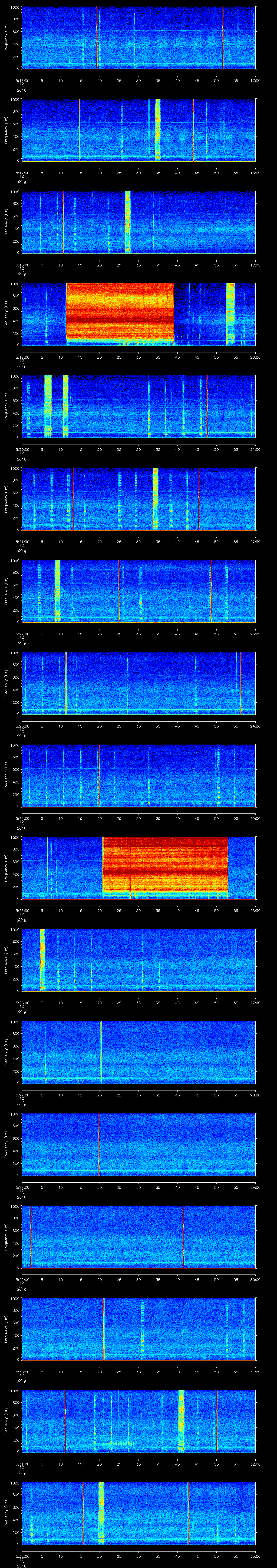Click the 5:29:00 start time label

point(22,1279)
